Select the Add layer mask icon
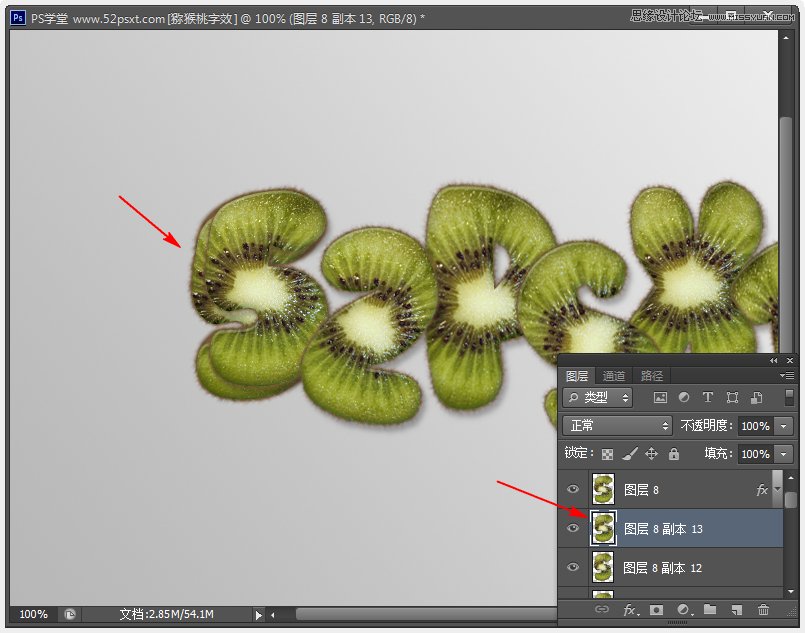This screenshot has width=805, height=633. [x=656, y=610]
